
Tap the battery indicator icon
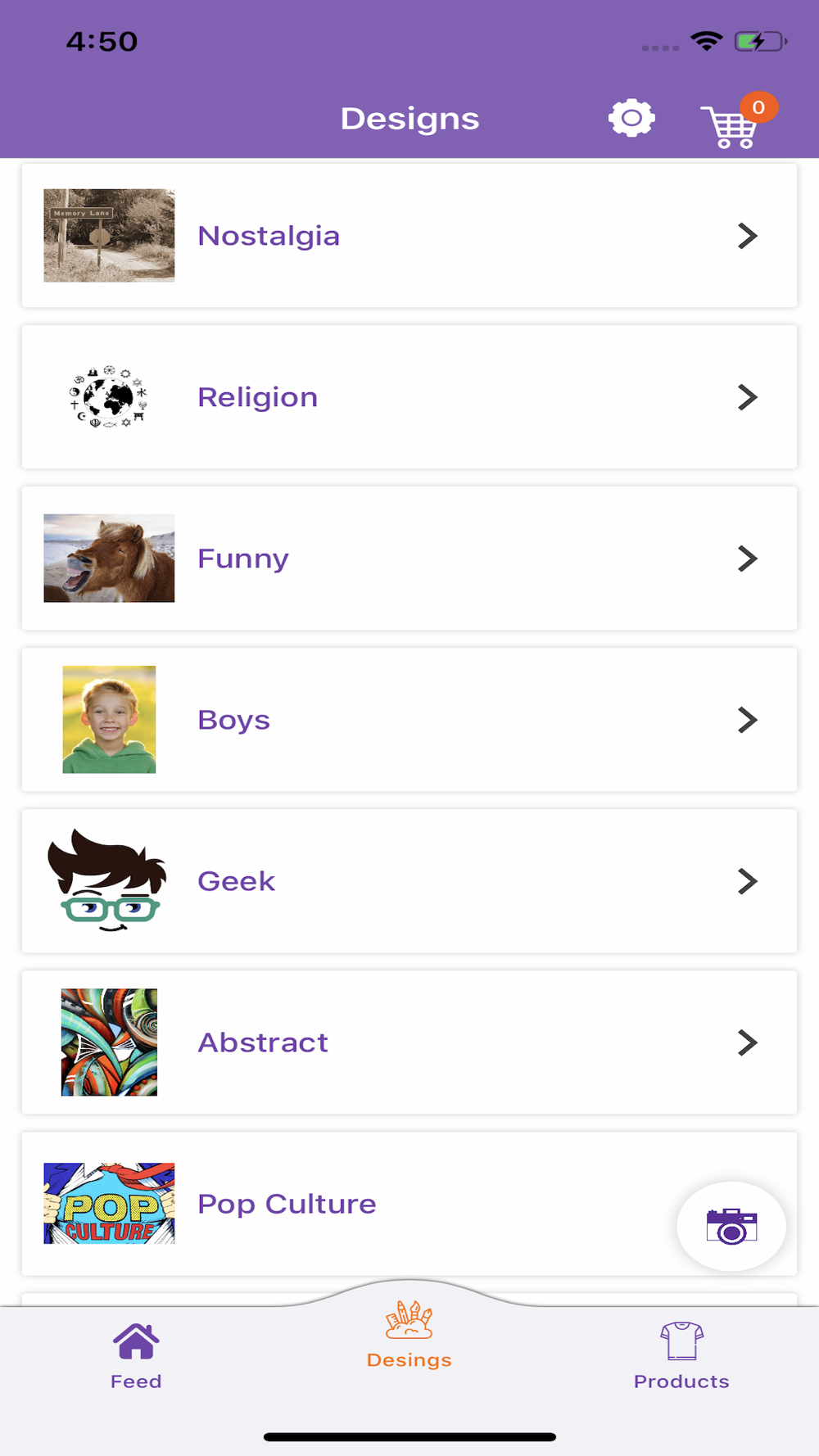pyautogui.click(x=760, y=41)
